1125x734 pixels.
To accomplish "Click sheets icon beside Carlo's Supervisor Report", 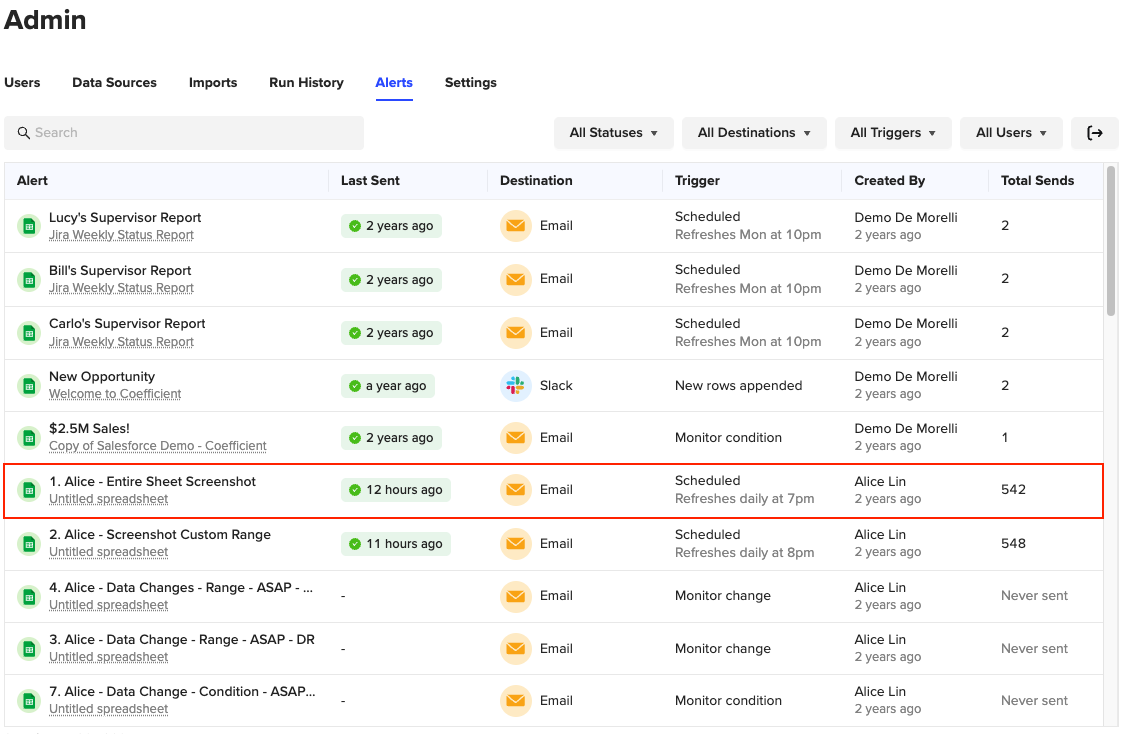I will tap(29, 333).
